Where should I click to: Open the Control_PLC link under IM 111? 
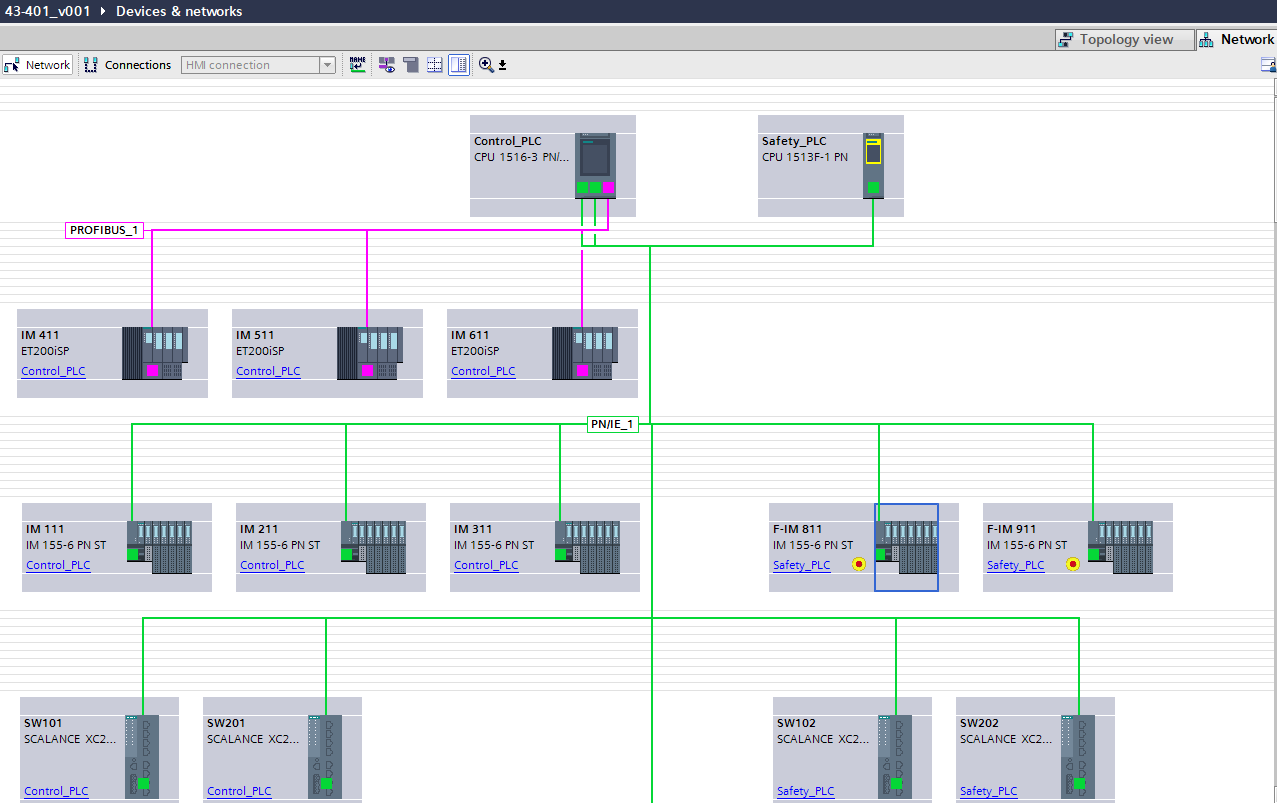coord(58,565)
